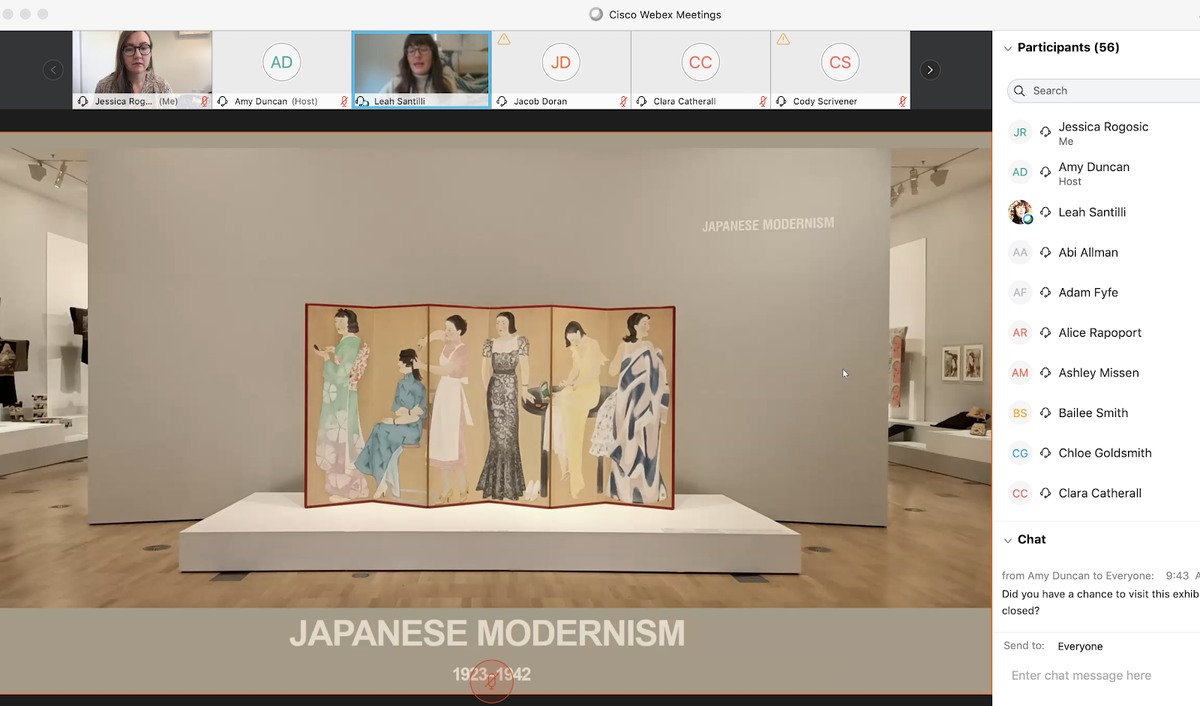1200x706 pixels.
Task: Click the muted mic icon on Jessica Rogosic's tile
Action: (204, 101)
